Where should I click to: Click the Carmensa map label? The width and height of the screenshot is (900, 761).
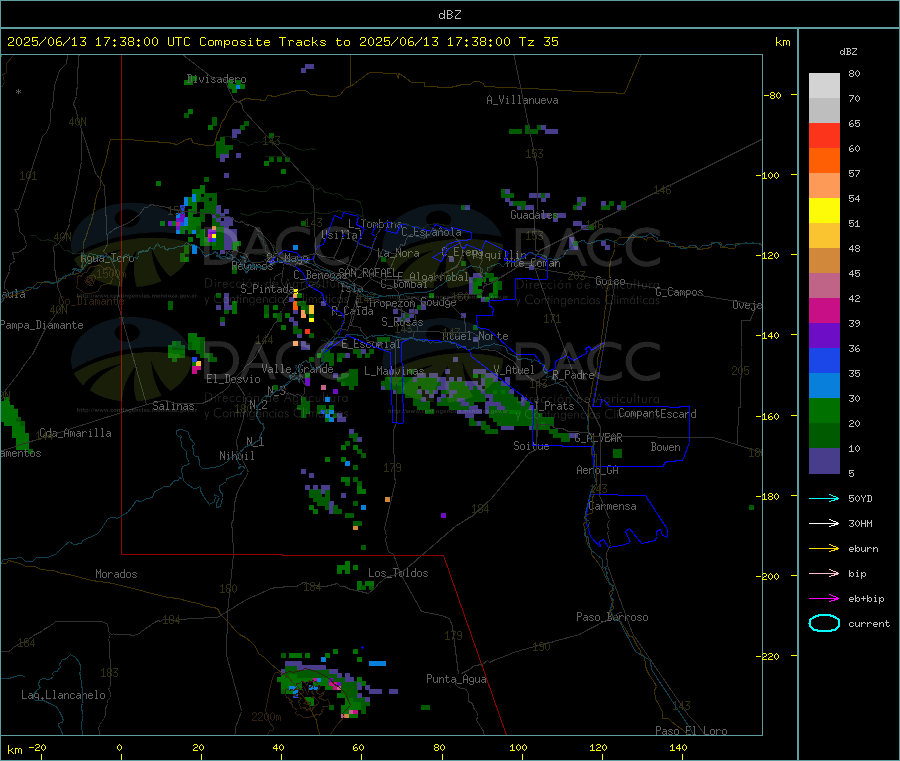[612, 506]
